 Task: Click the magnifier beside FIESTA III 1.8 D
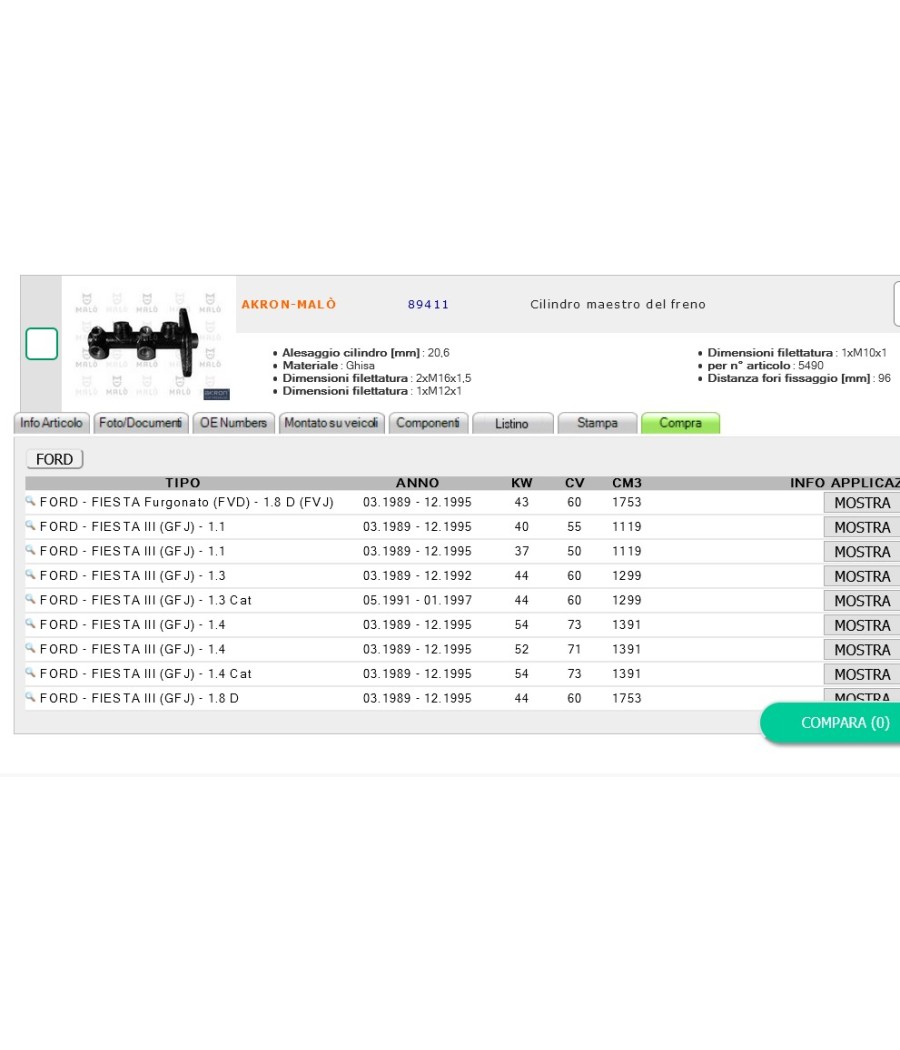[x=30, y=697]
